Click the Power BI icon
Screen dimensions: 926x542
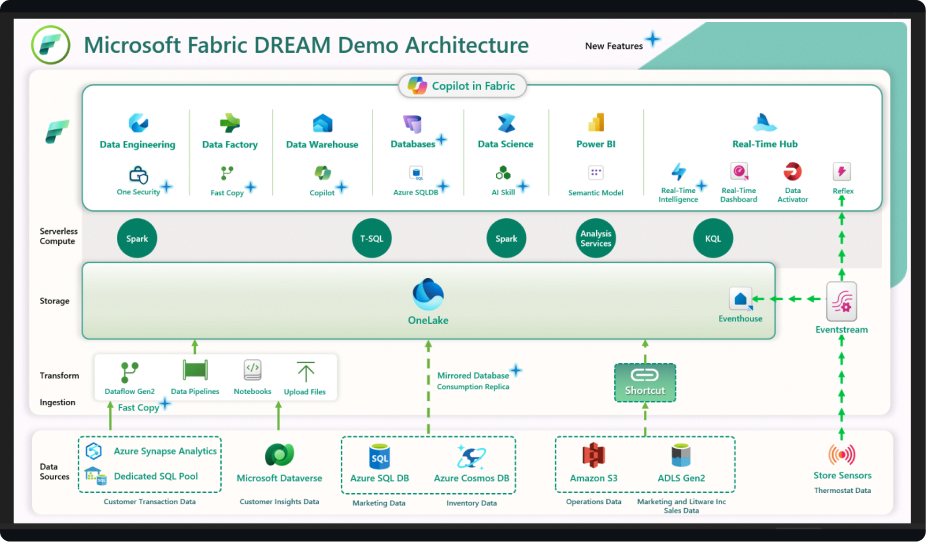(596, 122)
